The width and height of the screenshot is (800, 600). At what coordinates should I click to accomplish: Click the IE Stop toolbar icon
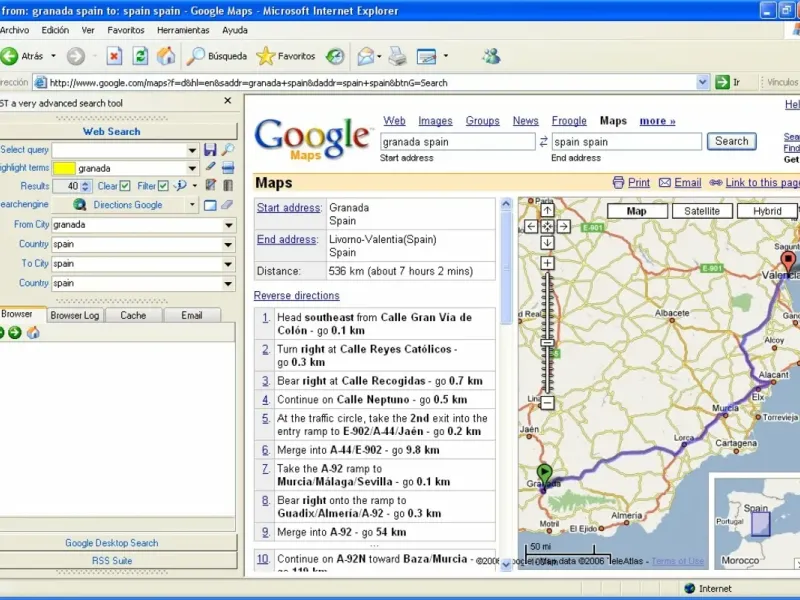pyautogui.click(x=114, y=56)
